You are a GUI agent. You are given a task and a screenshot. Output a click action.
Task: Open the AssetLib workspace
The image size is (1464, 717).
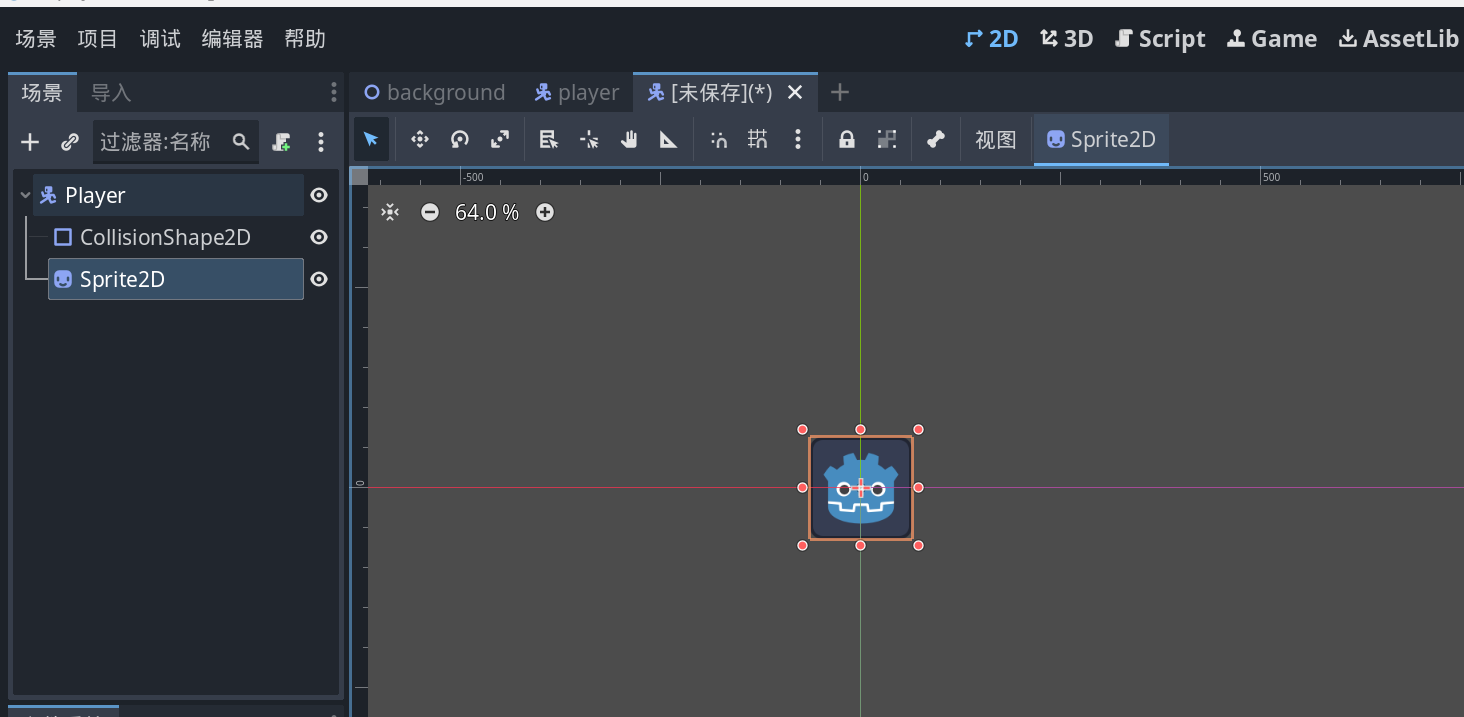click(1399, 39)
